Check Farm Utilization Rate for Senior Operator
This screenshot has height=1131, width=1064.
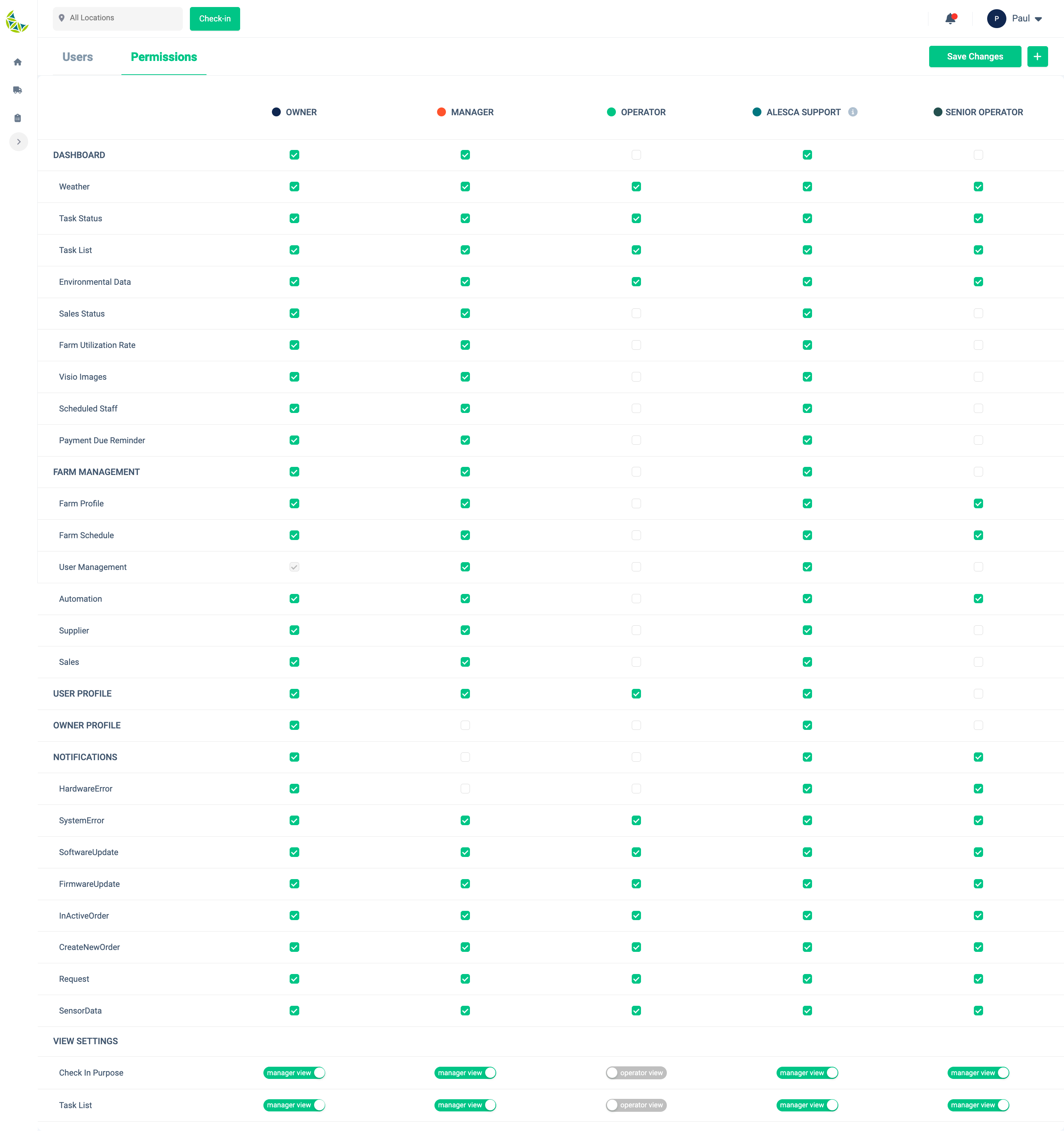coord(978,345)
